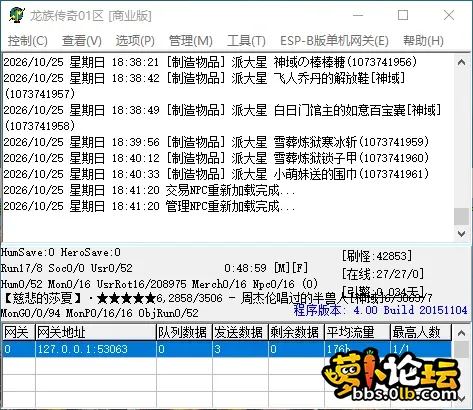This screenshot has width=473, height=410.
Task: Click the log pane scrollbar thumb
Action: [462, 216]
